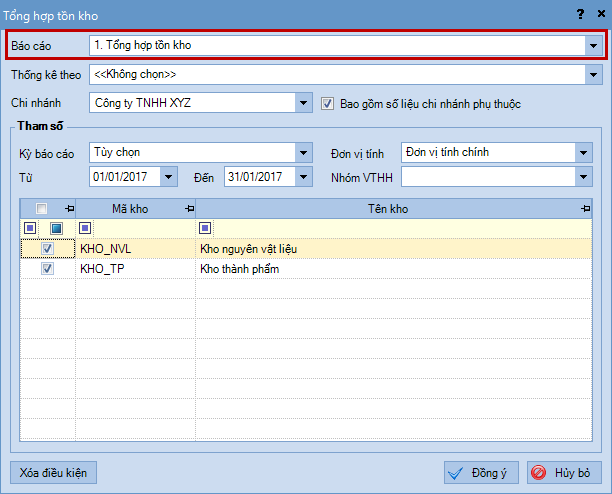Toggle select-all checkbox in grid header
Image resolution: width=612 pixels, height=494 pixels.
41,208
